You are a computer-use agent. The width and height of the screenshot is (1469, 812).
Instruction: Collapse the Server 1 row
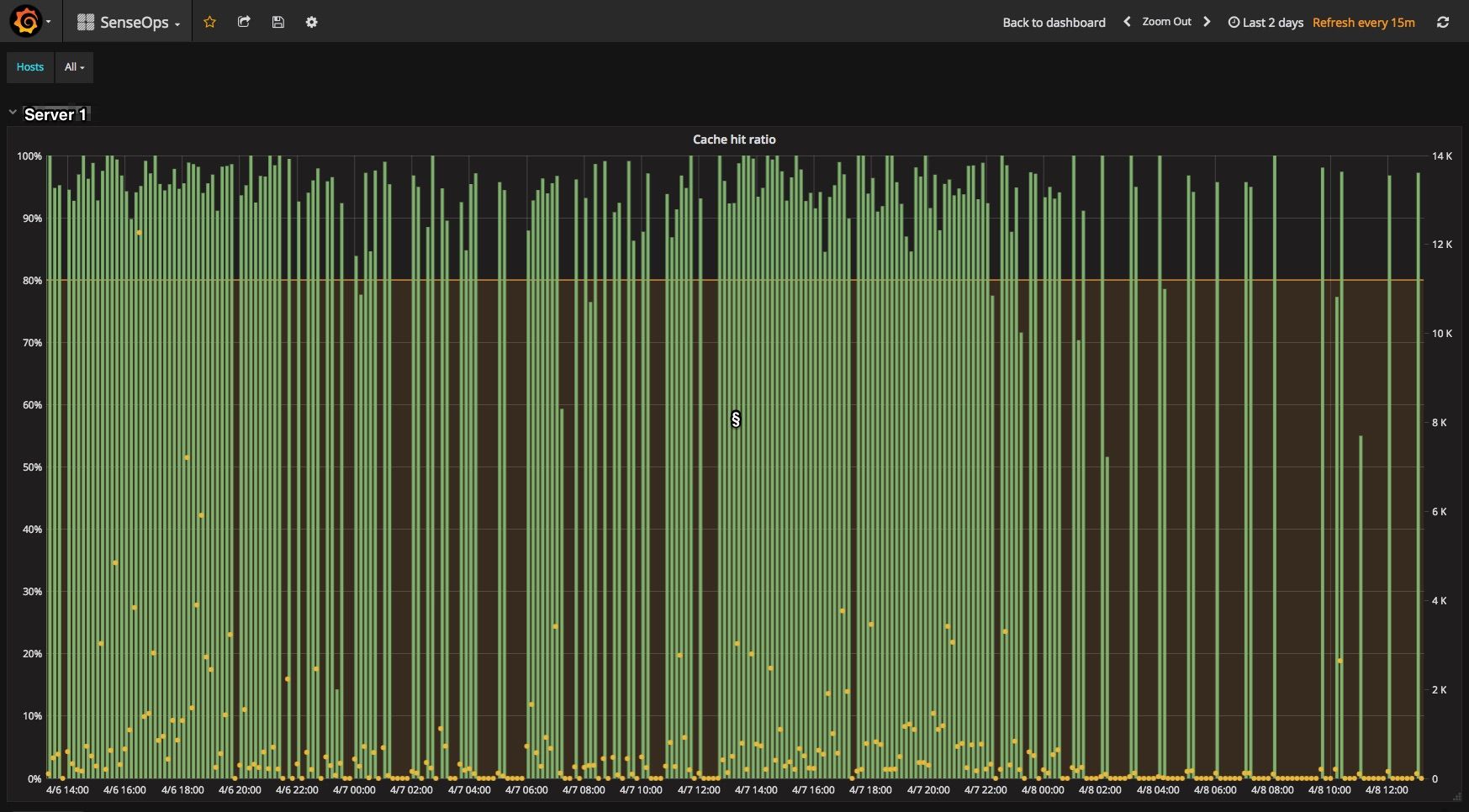point(13,112)
